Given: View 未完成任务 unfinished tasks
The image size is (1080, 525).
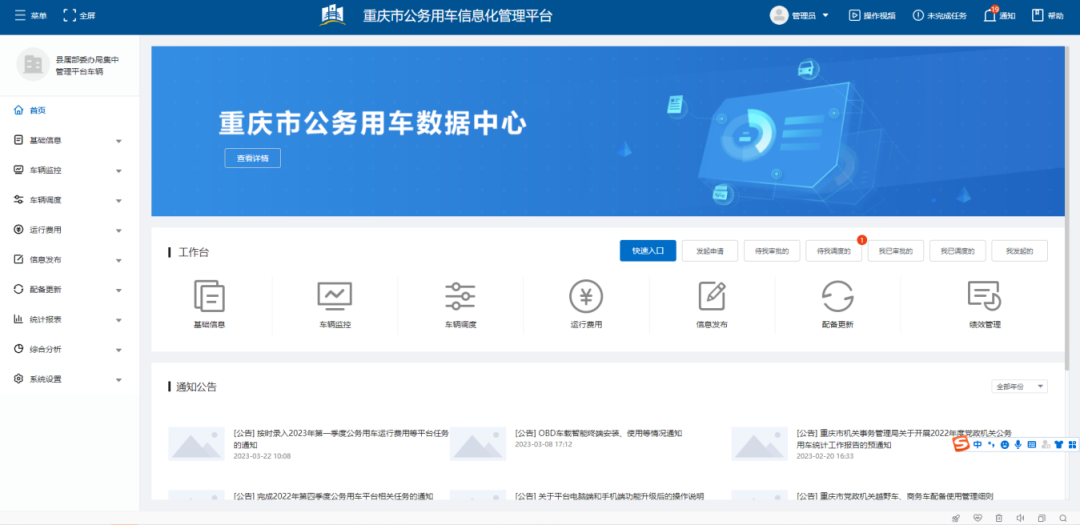Looking at the screenshot, I should [x=939, y=16].
